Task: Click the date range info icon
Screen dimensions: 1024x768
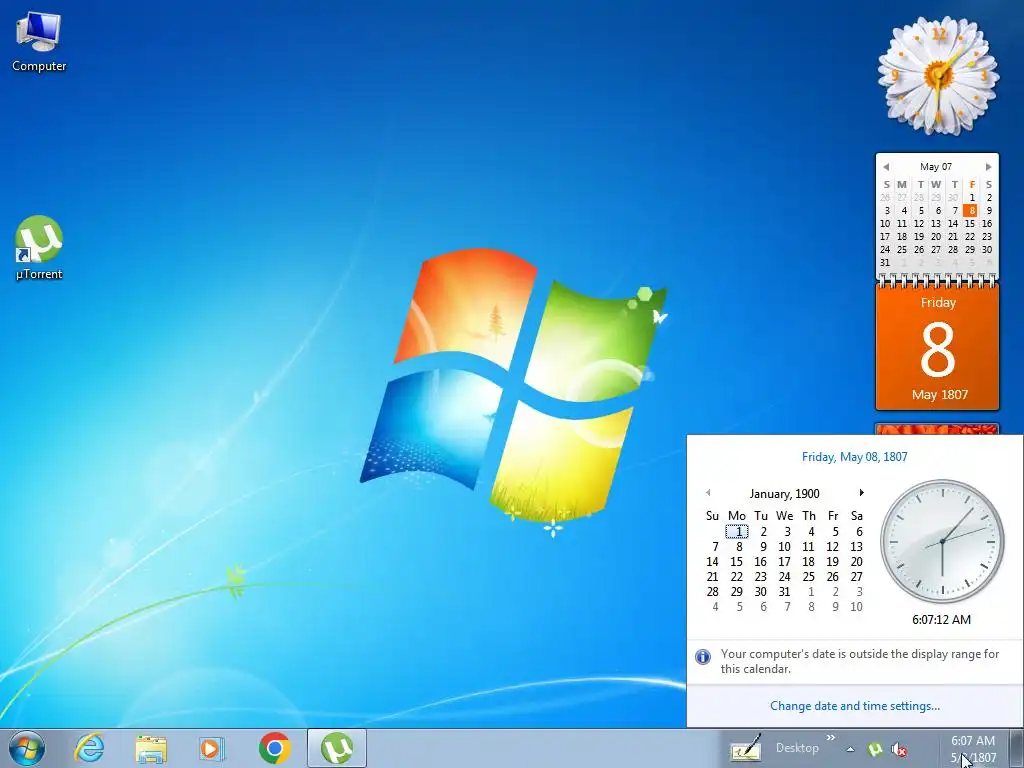Action: point(703,656)
